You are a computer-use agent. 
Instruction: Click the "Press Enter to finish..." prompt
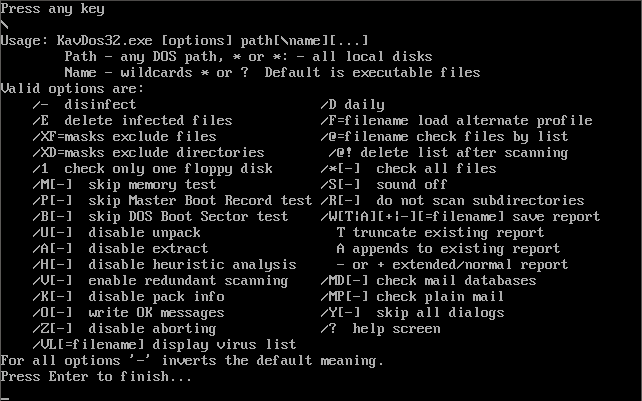point(96,377)
